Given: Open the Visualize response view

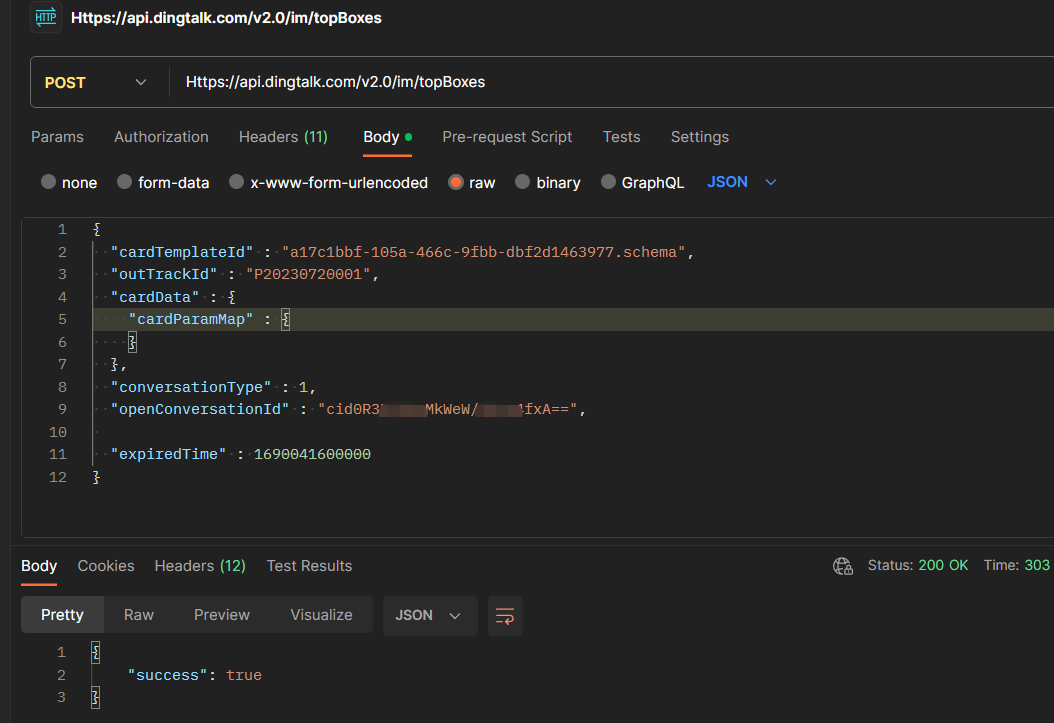Looking at the screenshot, I should 321,615.
